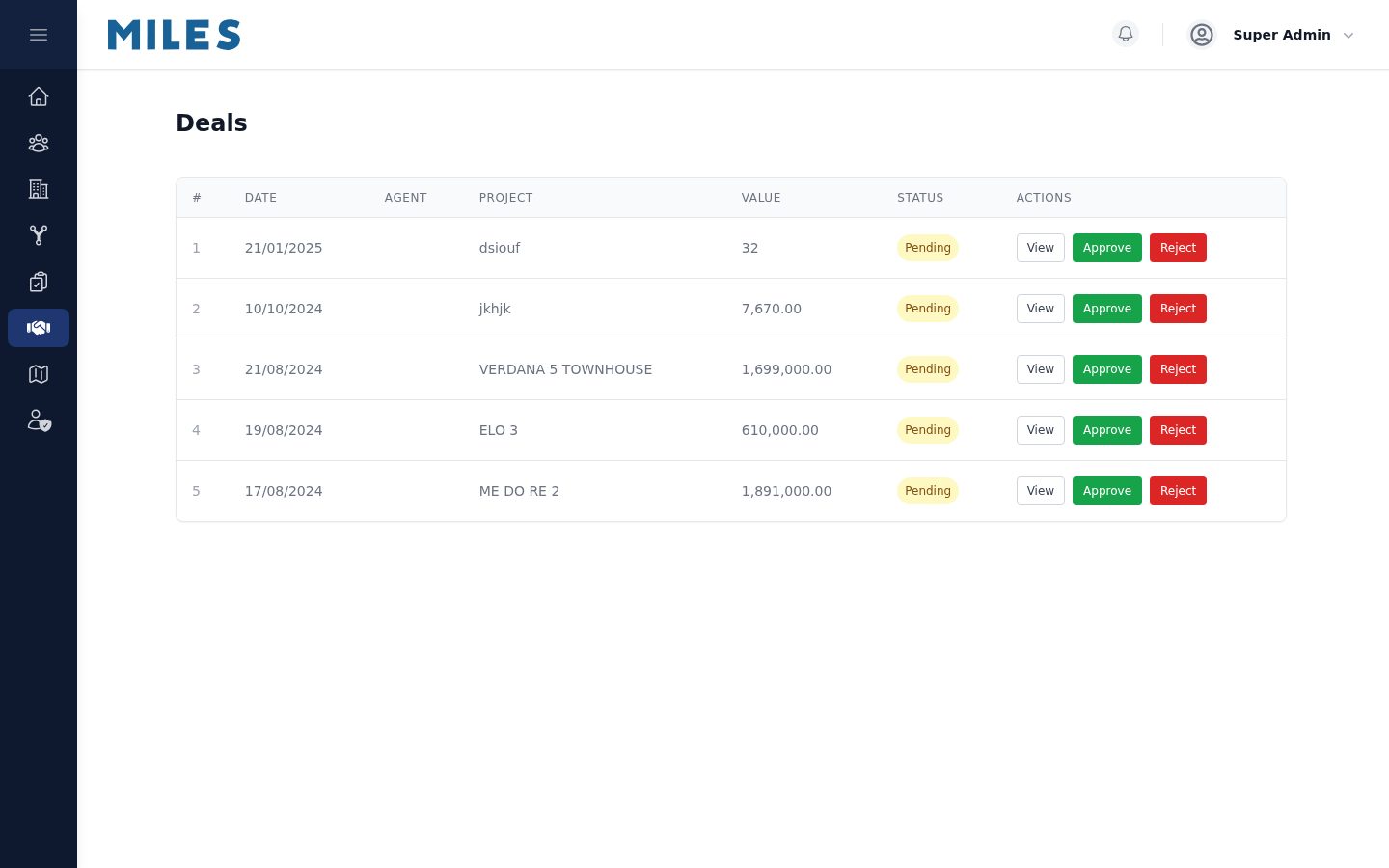Select the Deals handshake sidebar icon

39,328
